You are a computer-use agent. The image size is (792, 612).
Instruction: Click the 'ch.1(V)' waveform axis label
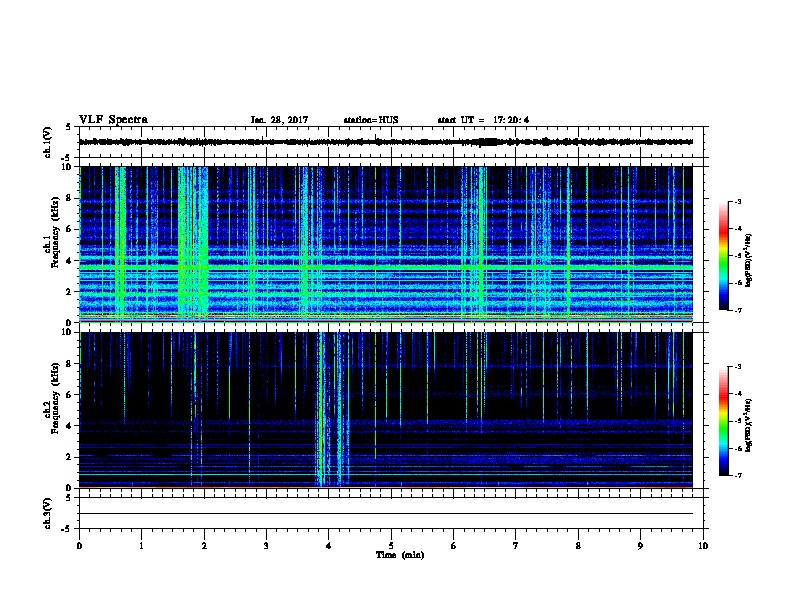48,142
